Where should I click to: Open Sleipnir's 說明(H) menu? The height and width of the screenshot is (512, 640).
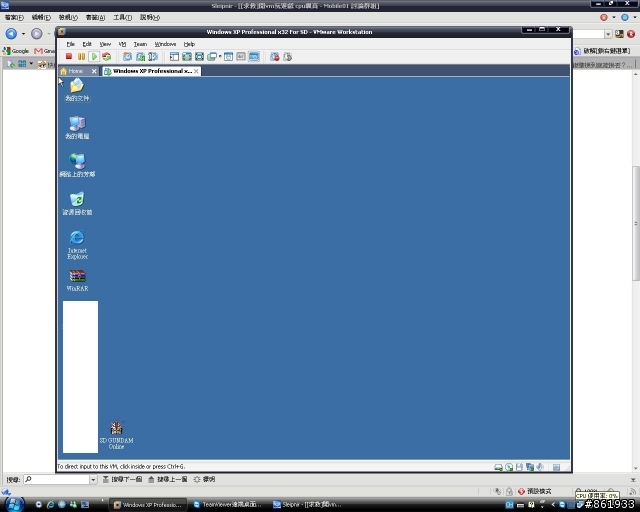[x=150, y=17]
